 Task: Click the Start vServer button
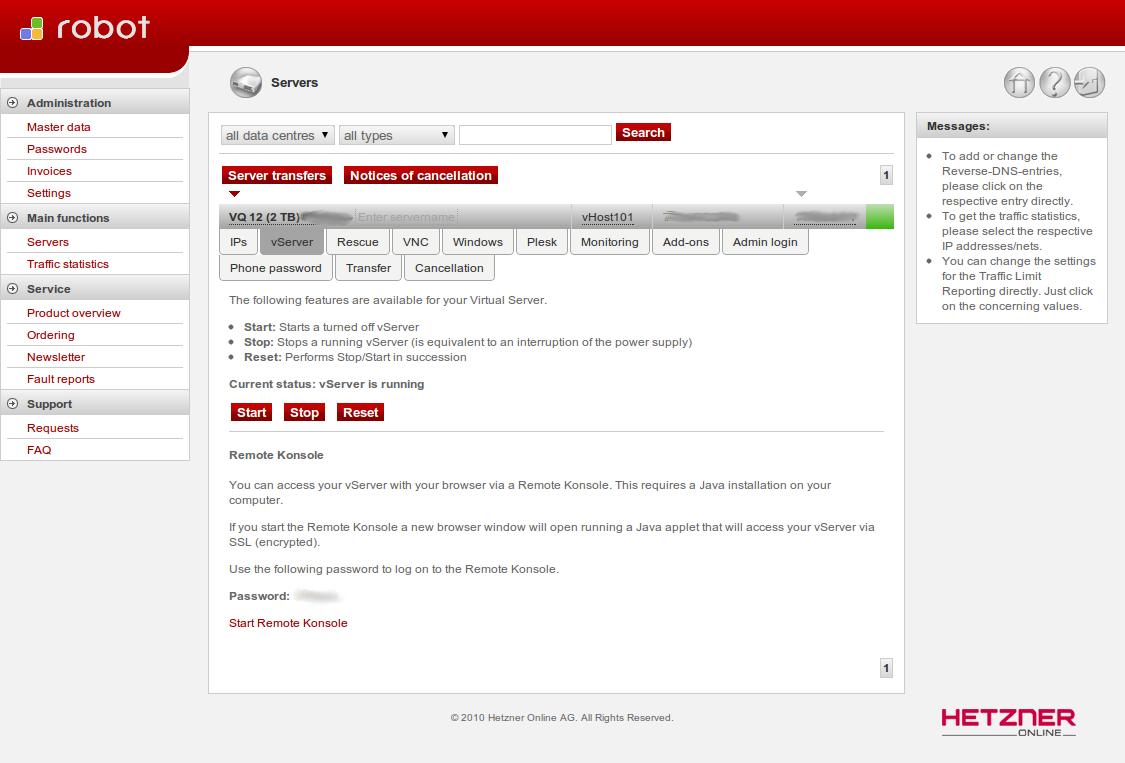(251, 412)
